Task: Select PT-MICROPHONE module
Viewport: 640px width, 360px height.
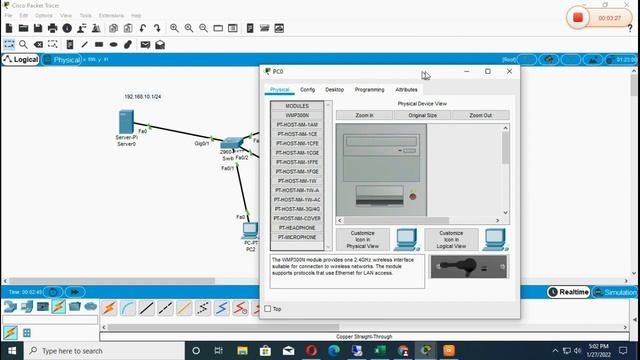Action: click(297, 237)
